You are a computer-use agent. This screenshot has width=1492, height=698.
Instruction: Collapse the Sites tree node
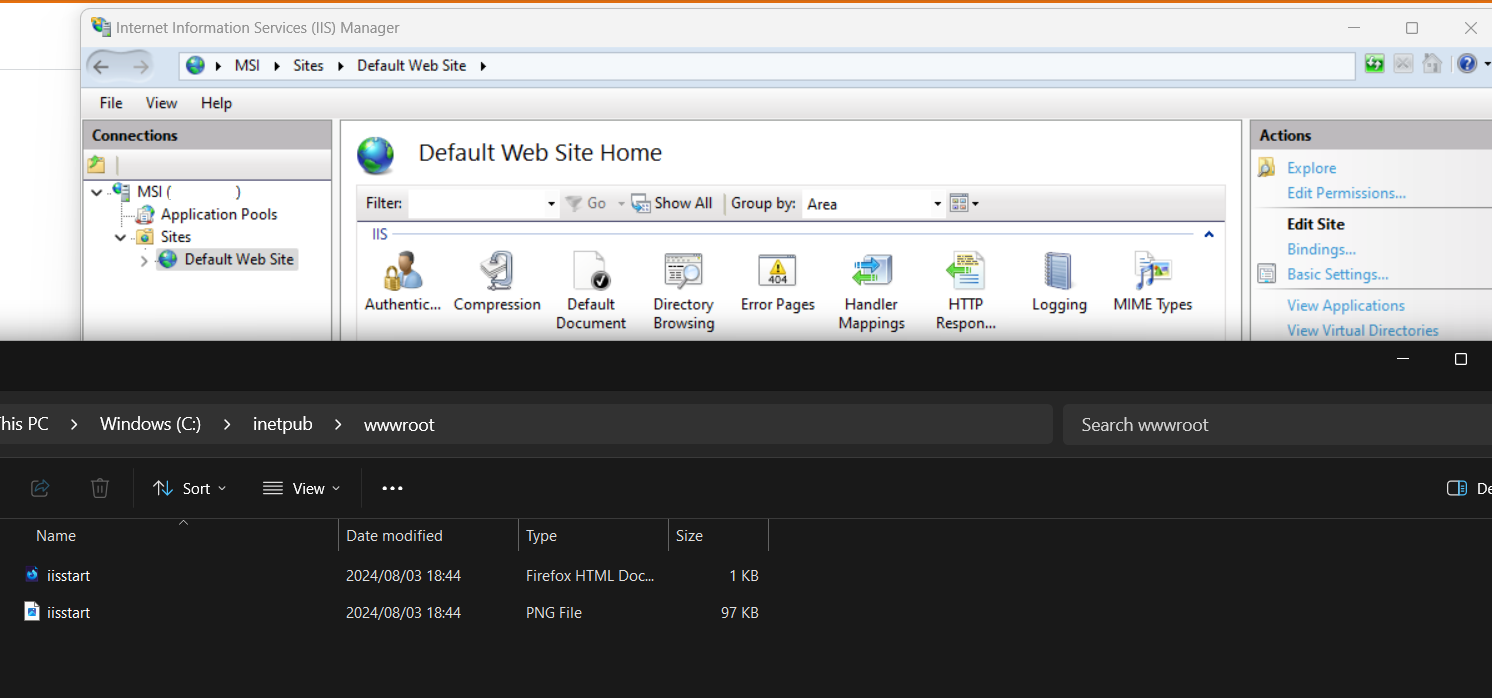point(120,237)
